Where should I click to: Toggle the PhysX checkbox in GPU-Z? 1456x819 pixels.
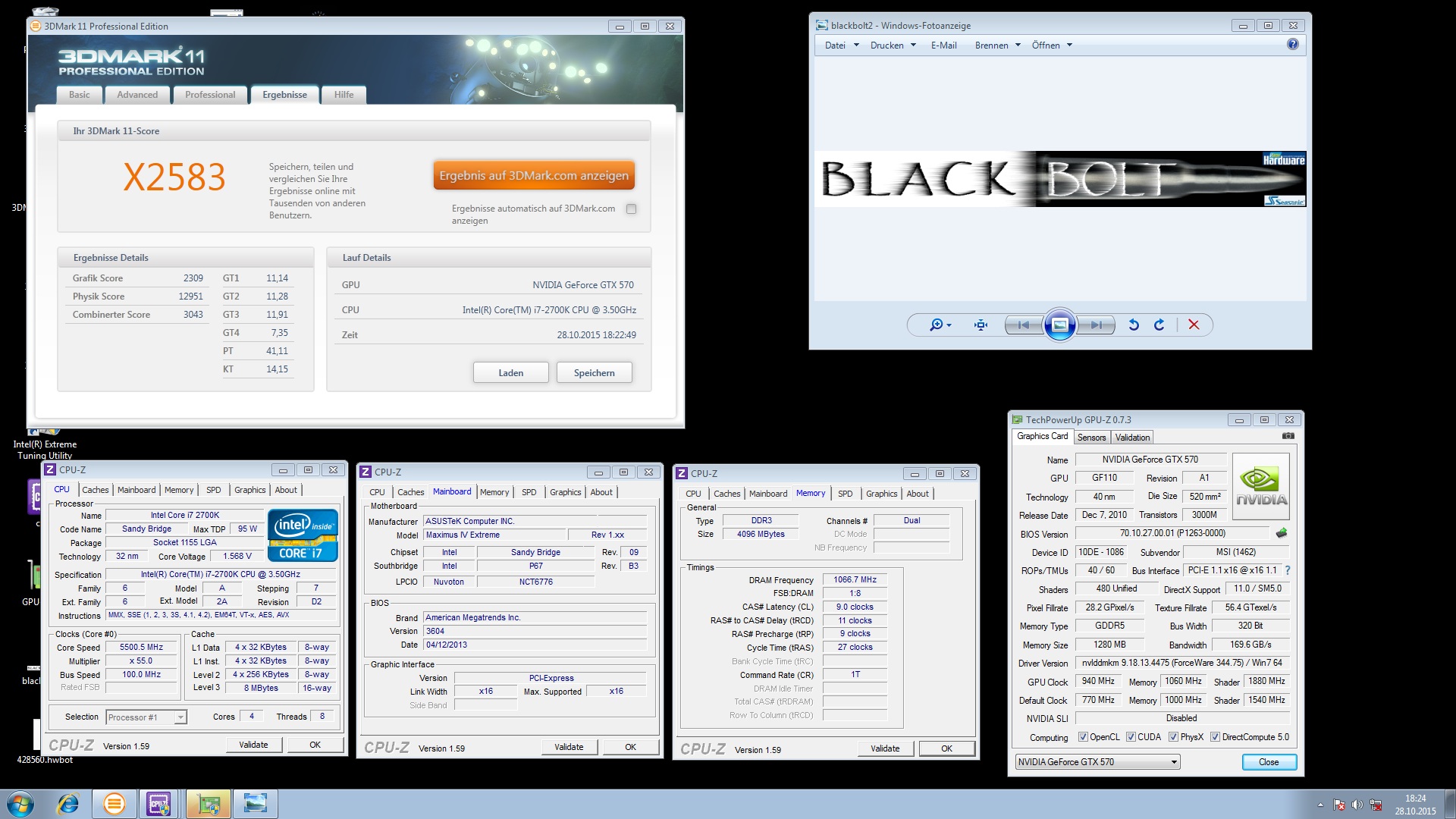1173,737
